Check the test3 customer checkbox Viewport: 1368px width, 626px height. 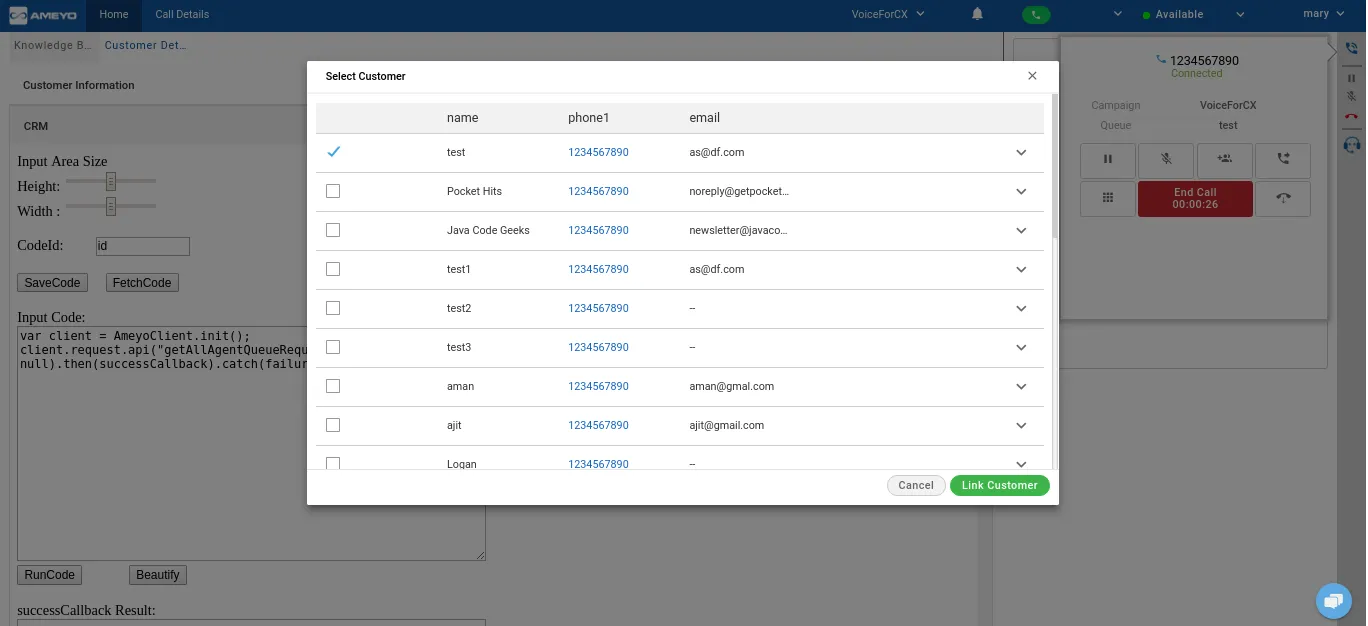click(x=333, y=347)
